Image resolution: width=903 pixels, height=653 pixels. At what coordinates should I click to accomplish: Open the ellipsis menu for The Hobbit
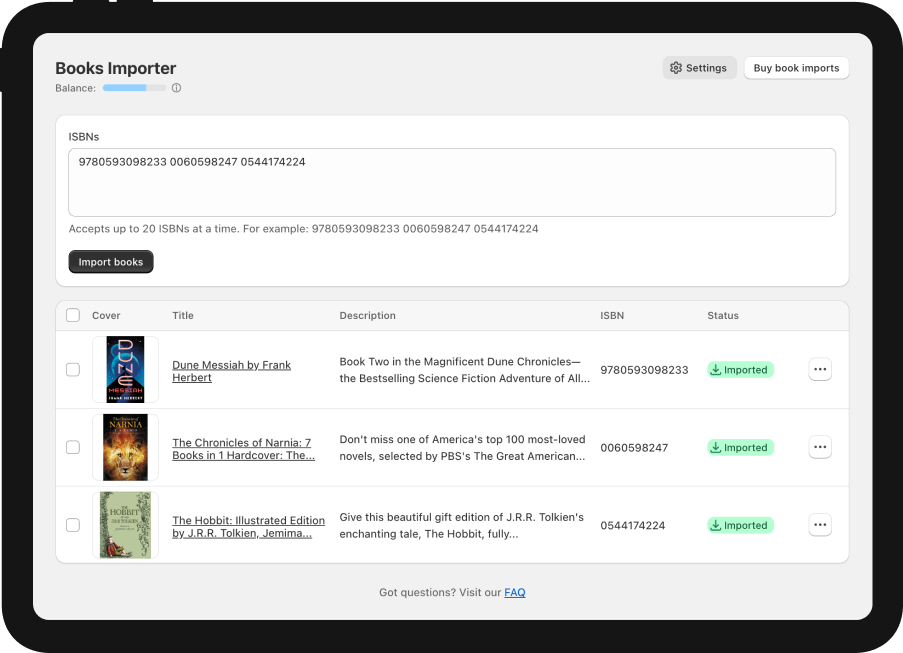pyautogui.click(x=820, y=525)
